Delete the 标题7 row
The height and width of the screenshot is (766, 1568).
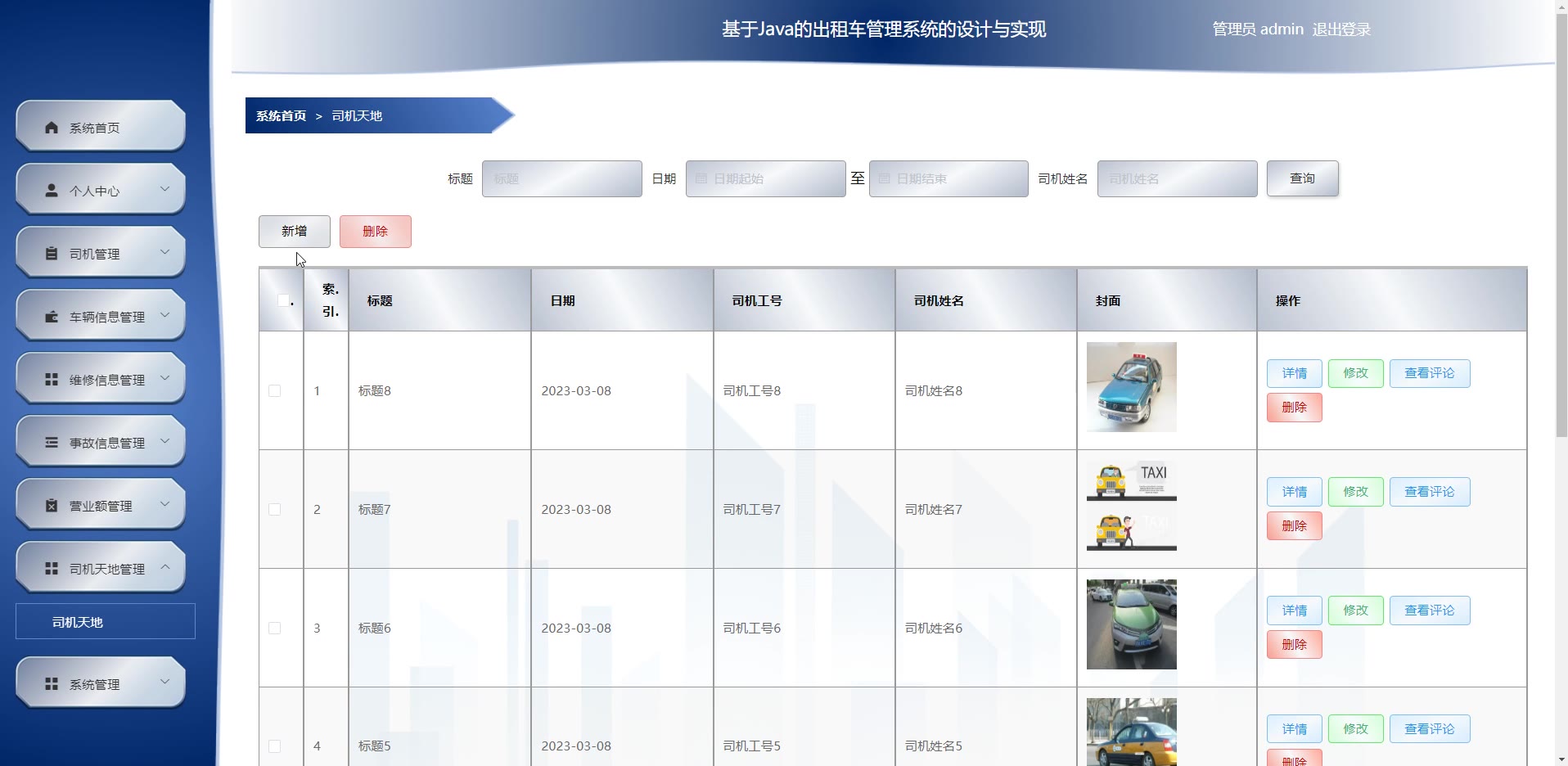(1295, 526)
